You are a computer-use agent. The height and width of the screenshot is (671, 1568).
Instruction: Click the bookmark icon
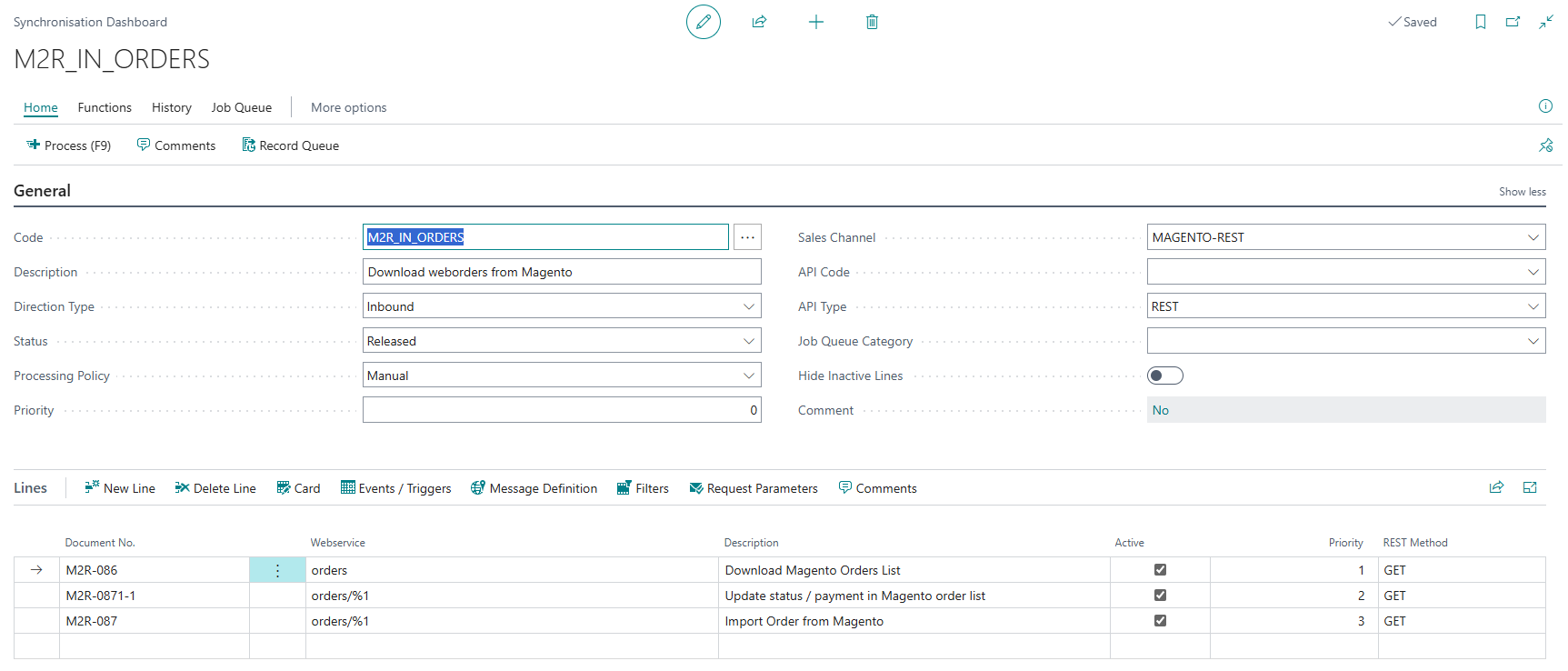tap(1481, 22)
